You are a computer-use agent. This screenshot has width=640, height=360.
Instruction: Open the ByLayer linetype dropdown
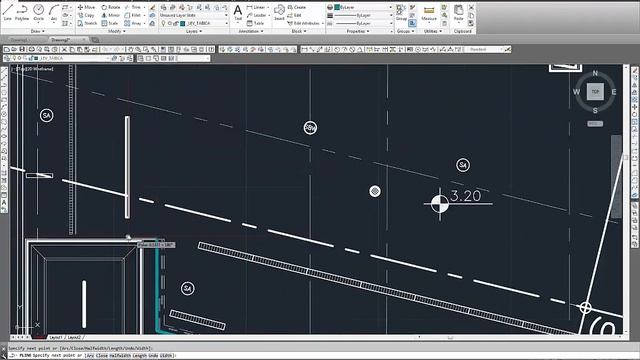364,23
